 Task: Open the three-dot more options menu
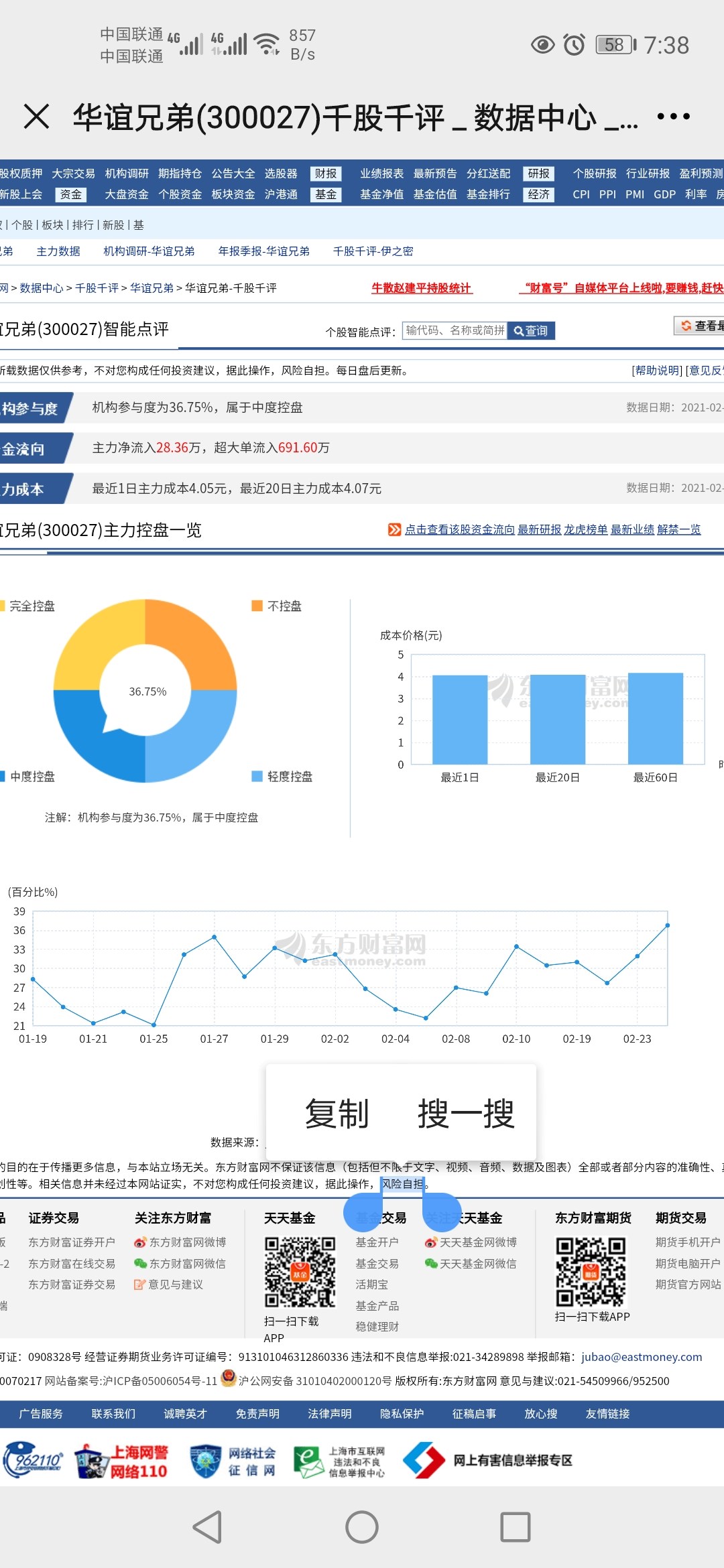pos(673,117)
